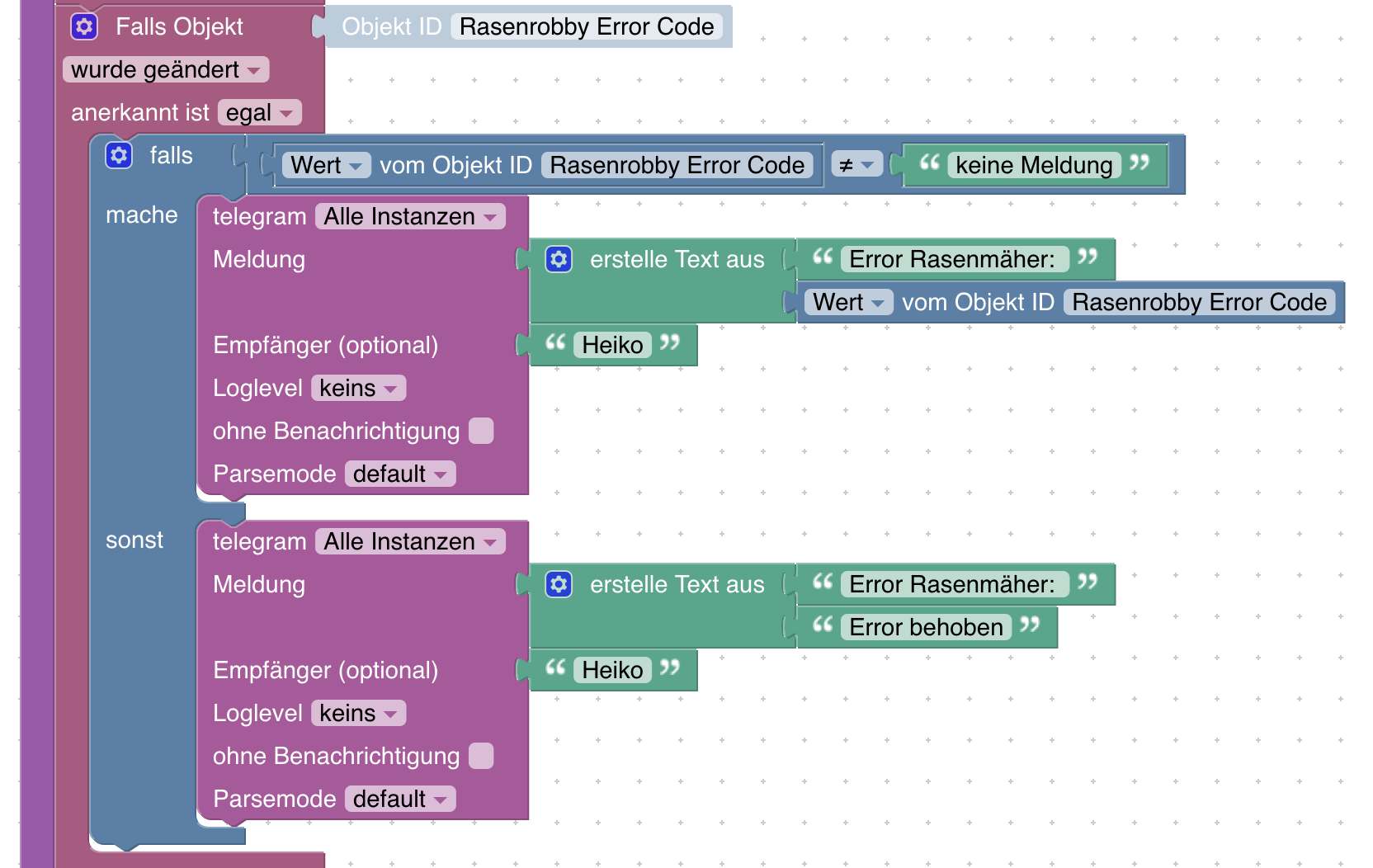Click gear on second erstelle Text aus block
Viewport: 1373px width, 868px height.
(x=559, y=584)
